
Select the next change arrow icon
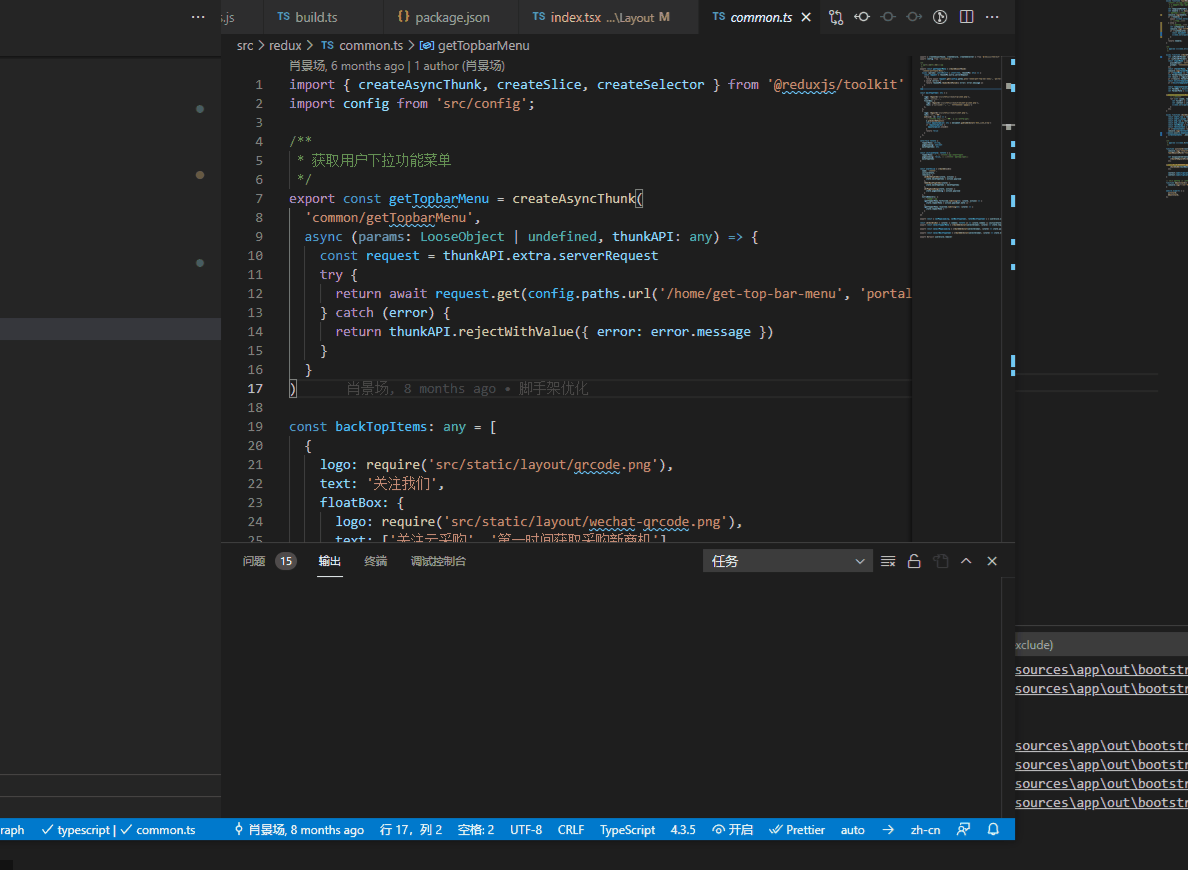[x=913, y=17]
